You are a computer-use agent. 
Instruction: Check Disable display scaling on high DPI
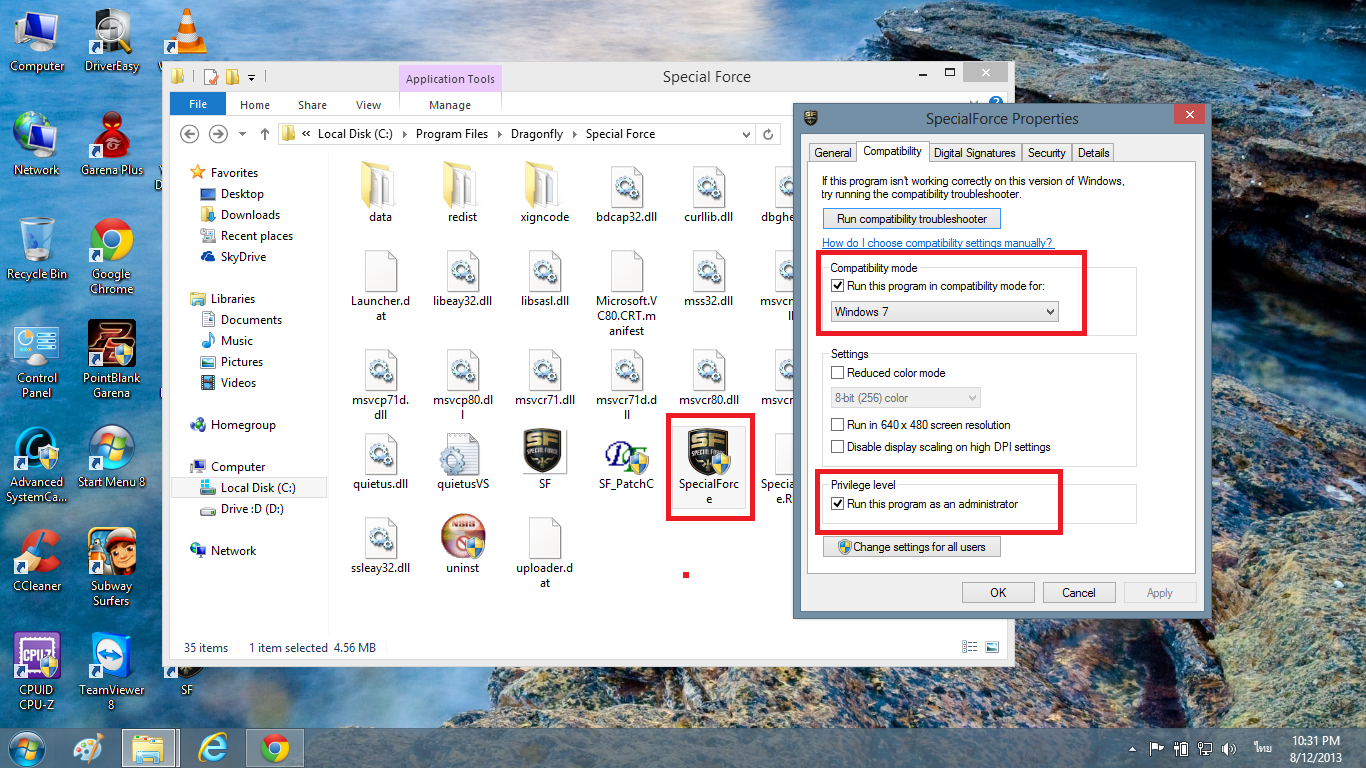point(838,447)
